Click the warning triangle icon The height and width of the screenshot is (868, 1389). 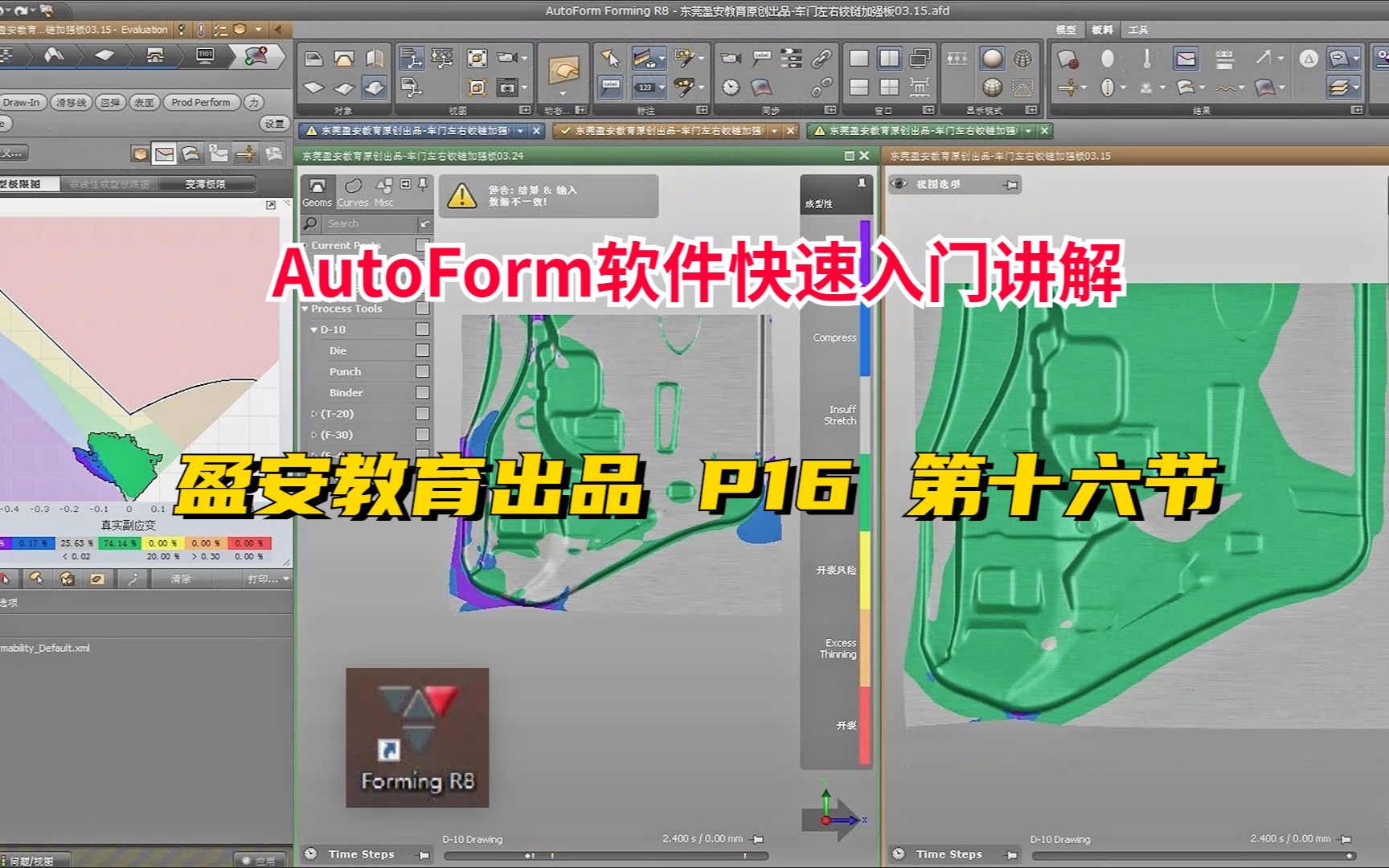(x=462, y=195)
